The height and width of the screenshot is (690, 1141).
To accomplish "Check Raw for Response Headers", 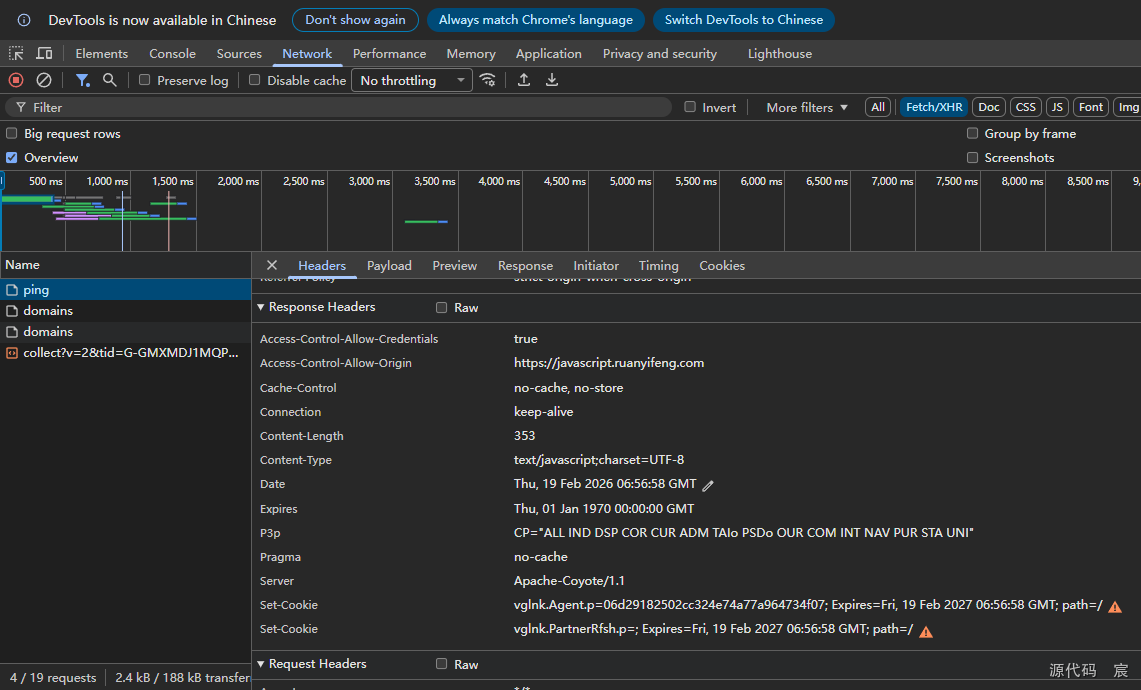I will click(x=441, y=308).
